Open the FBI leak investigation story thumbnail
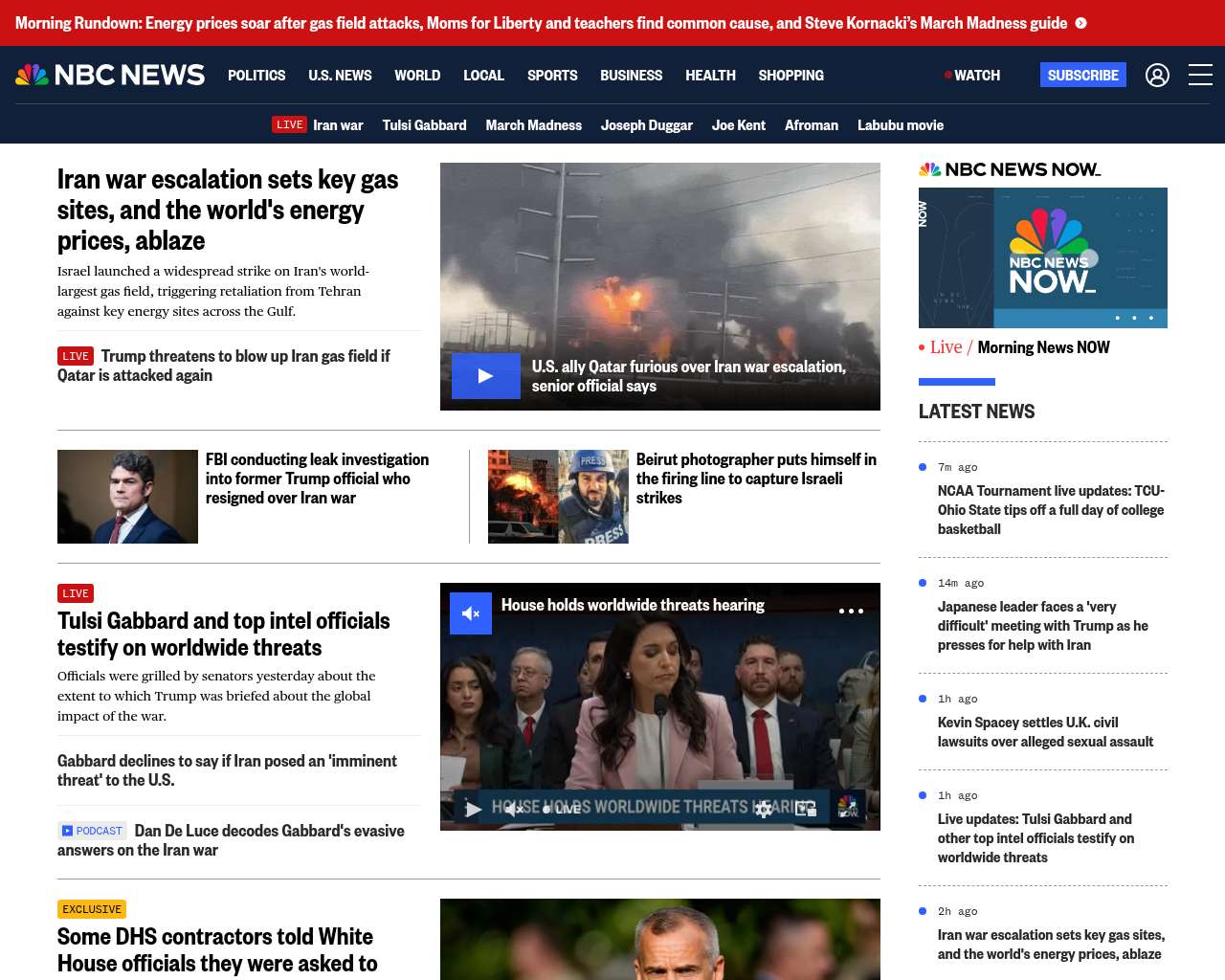This screenshot has height=980, width=1225. 127,497
